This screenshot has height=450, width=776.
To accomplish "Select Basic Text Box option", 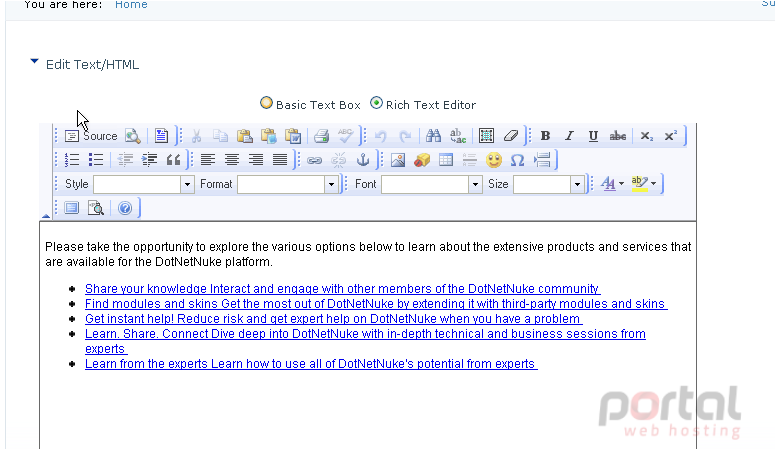I will pos(266,103).
